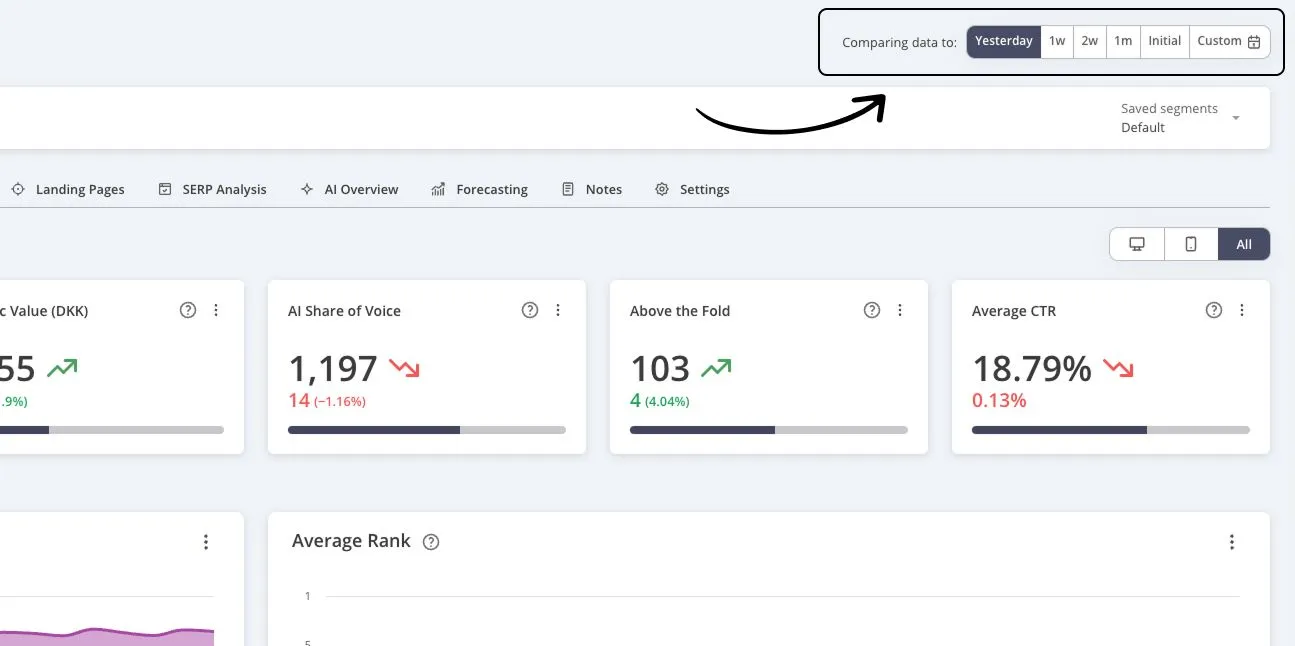The width and height of the screenshot is (1295, 646).
Task: Open the Average Rank chart options menu
Action: tap(1232, 542)
